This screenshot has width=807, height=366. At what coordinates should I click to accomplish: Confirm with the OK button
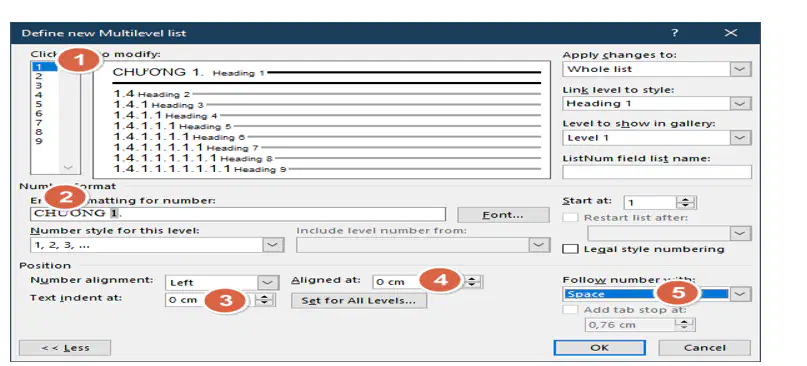[x=600, y=347]
